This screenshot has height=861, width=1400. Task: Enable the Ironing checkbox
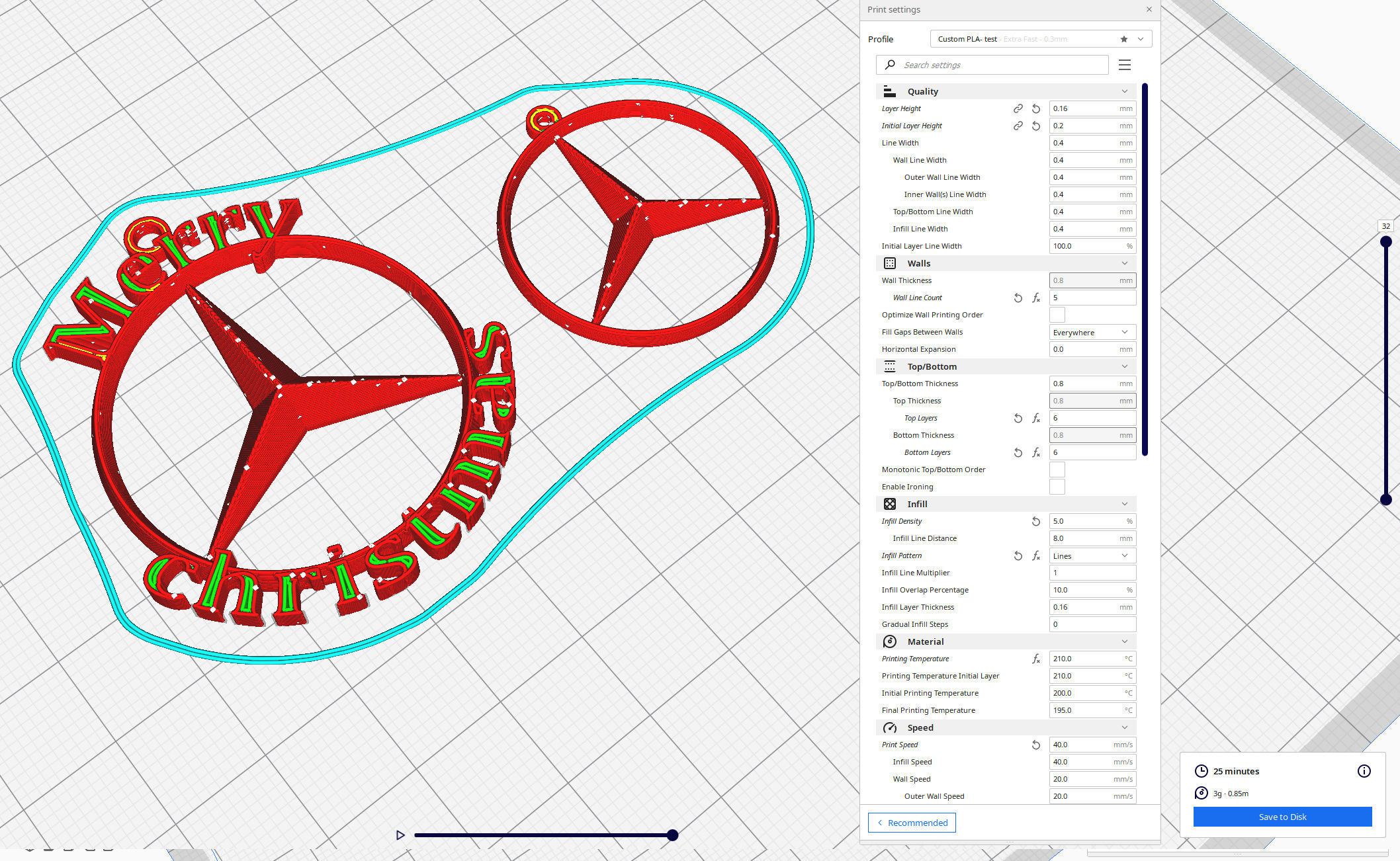coord(1057,487)
